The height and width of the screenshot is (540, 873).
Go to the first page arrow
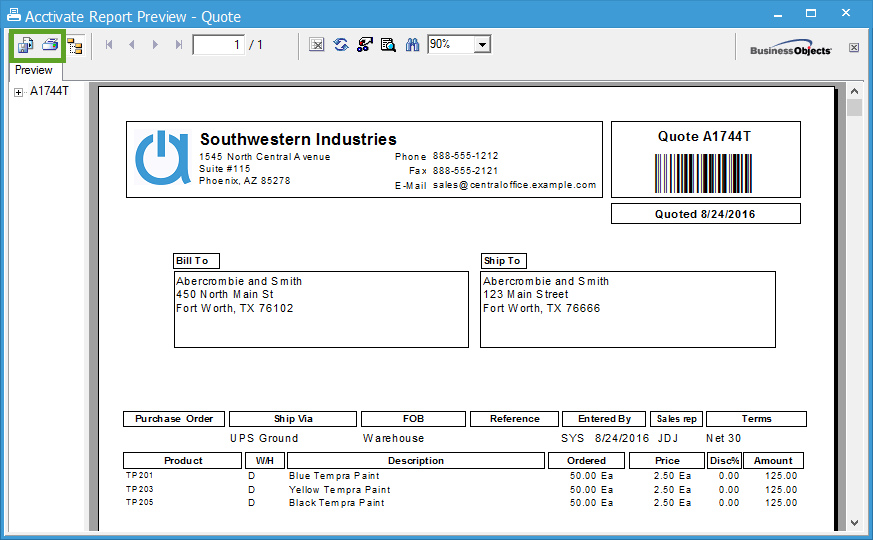click(109, 45)
